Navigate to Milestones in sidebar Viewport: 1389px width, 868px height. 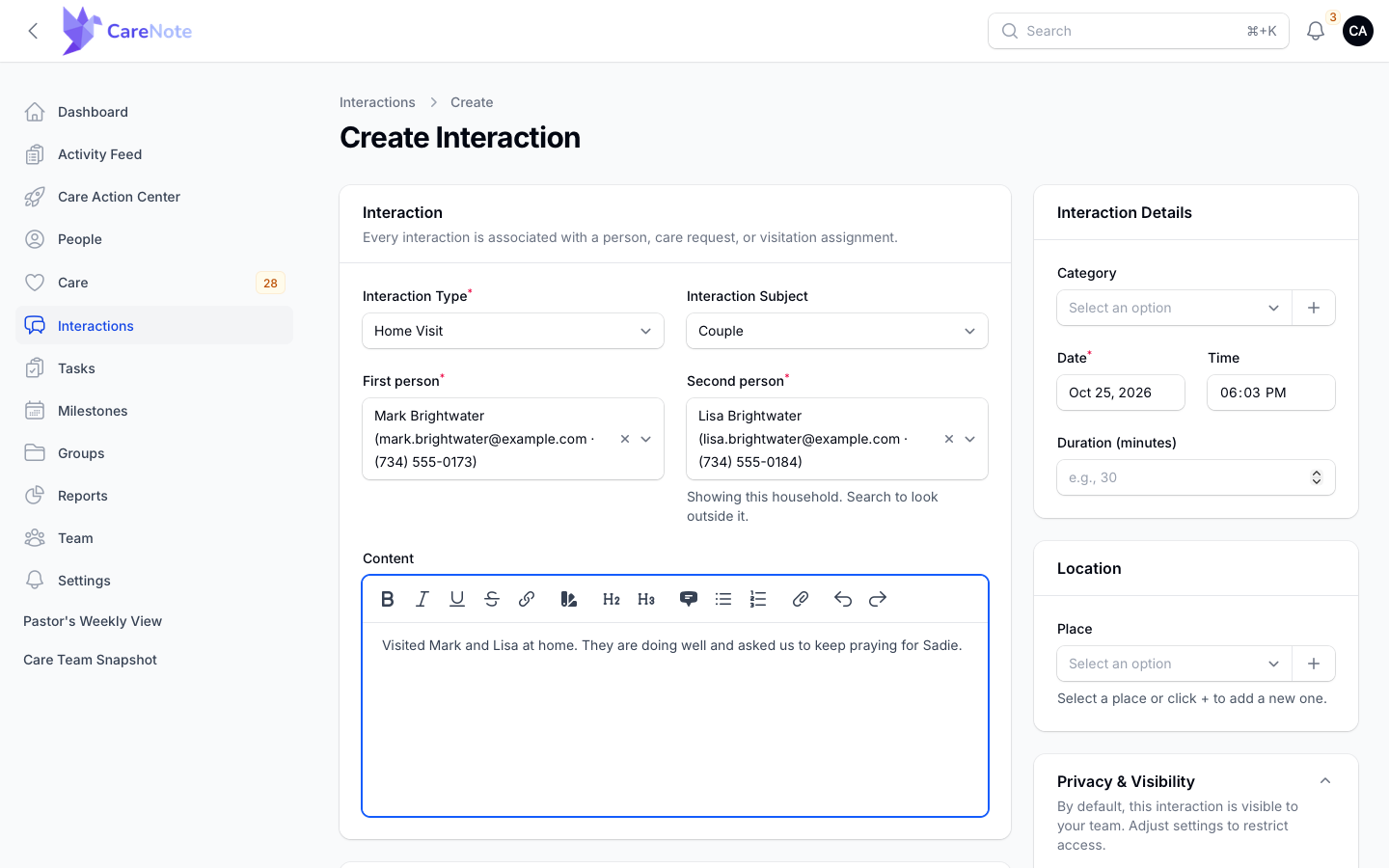(x=154, y=411)
